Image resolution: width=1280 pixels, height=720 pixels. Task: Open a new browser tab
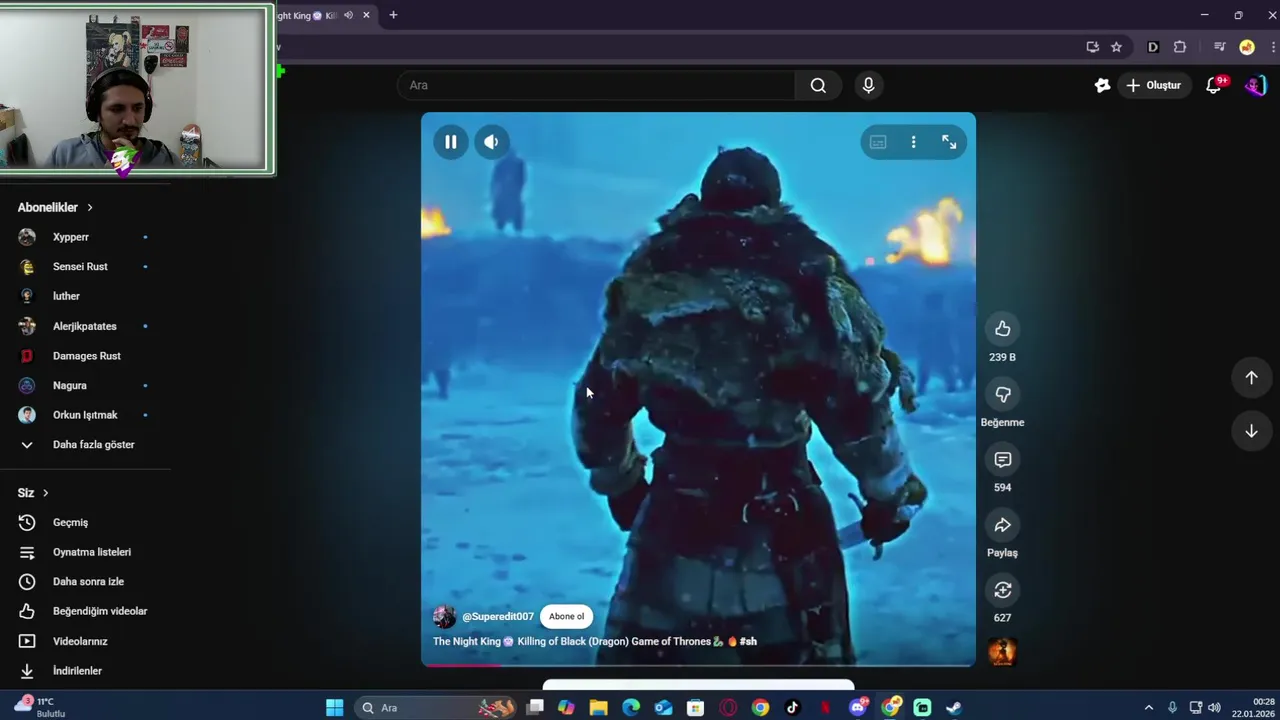[x=393, y=15]
